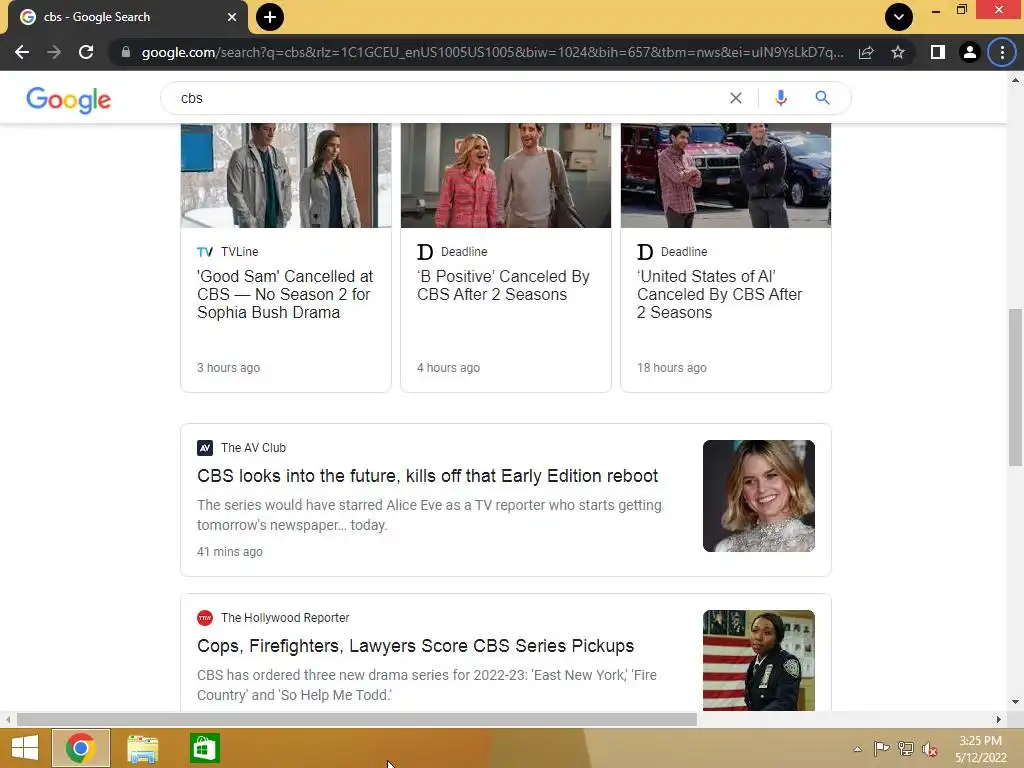The image size is (1024, 768).
Task: Open the Alice Eve article thumbnail
Action: [x=759, y=496]
